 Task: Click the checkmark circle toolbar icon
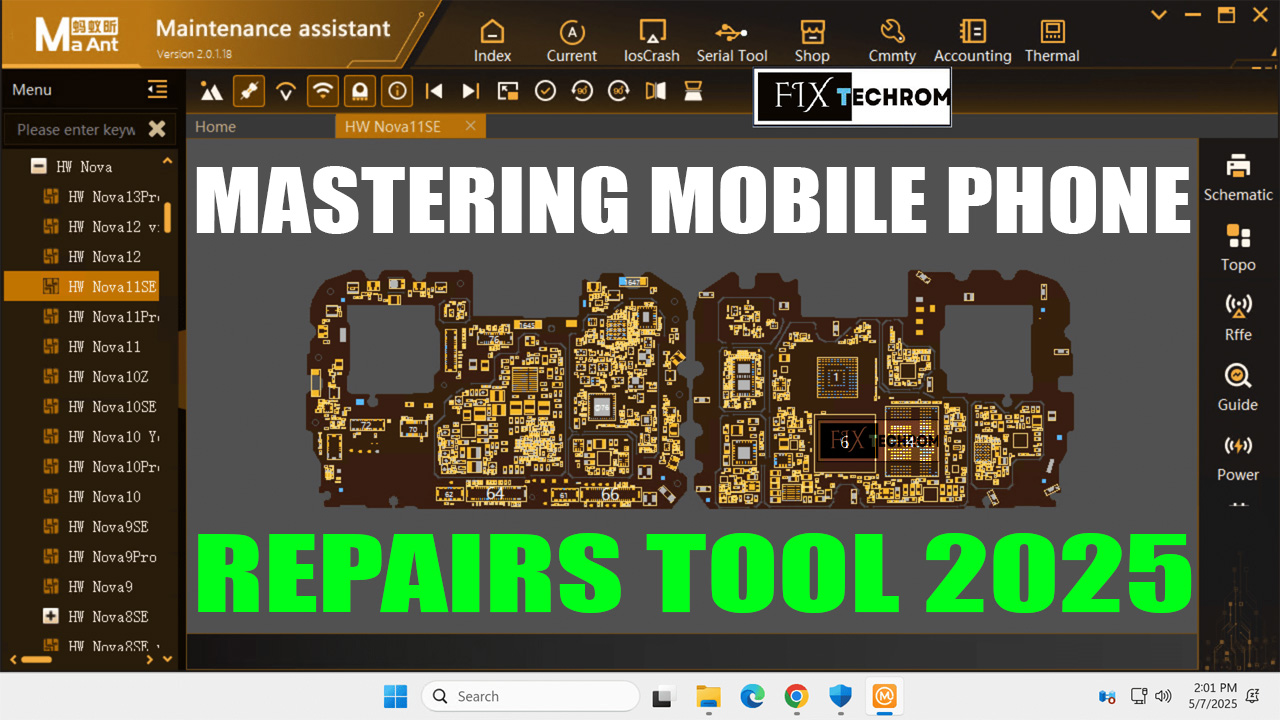(x=545, y=91)
